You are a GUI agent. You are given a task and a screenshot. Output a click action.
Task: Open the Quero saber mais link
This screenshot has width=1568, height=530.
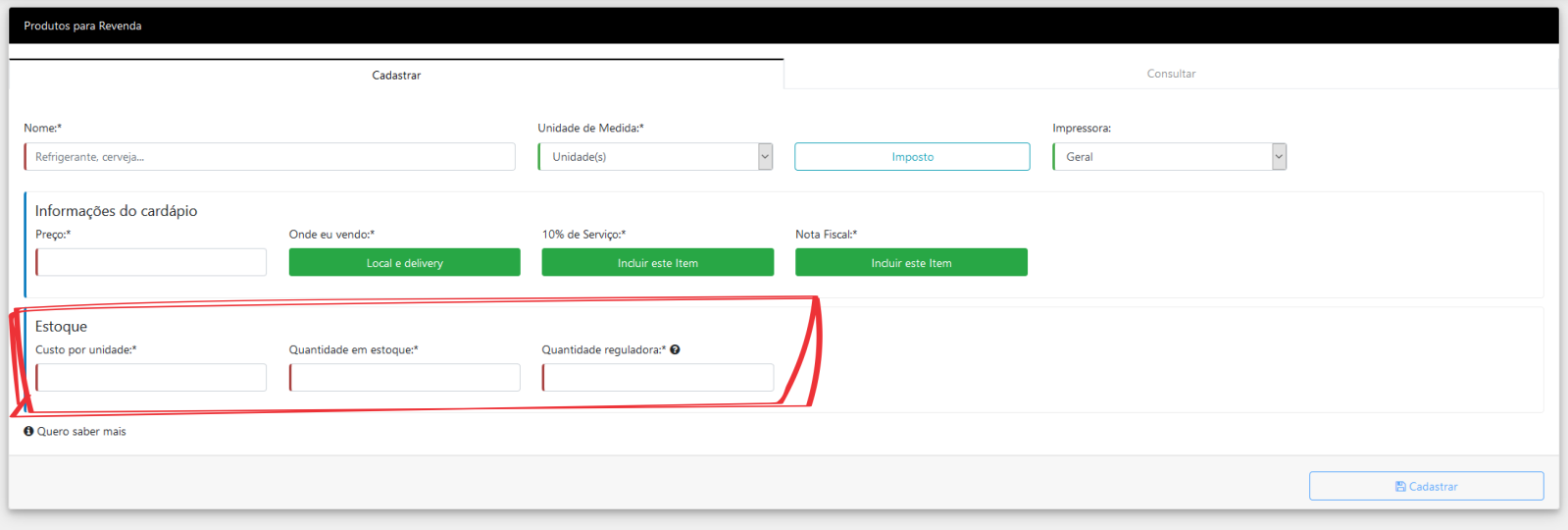click(x=81, y=431)
